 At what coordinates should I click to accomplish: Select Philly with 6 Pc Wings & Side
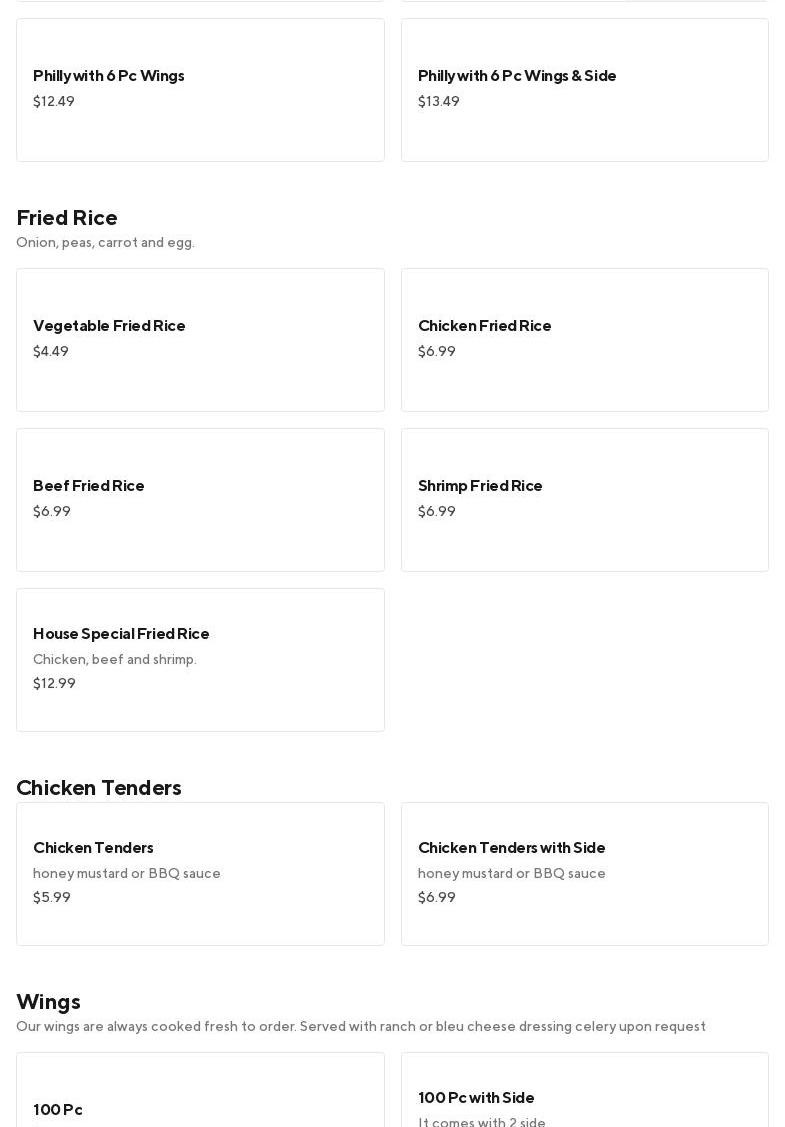point(584,89)
